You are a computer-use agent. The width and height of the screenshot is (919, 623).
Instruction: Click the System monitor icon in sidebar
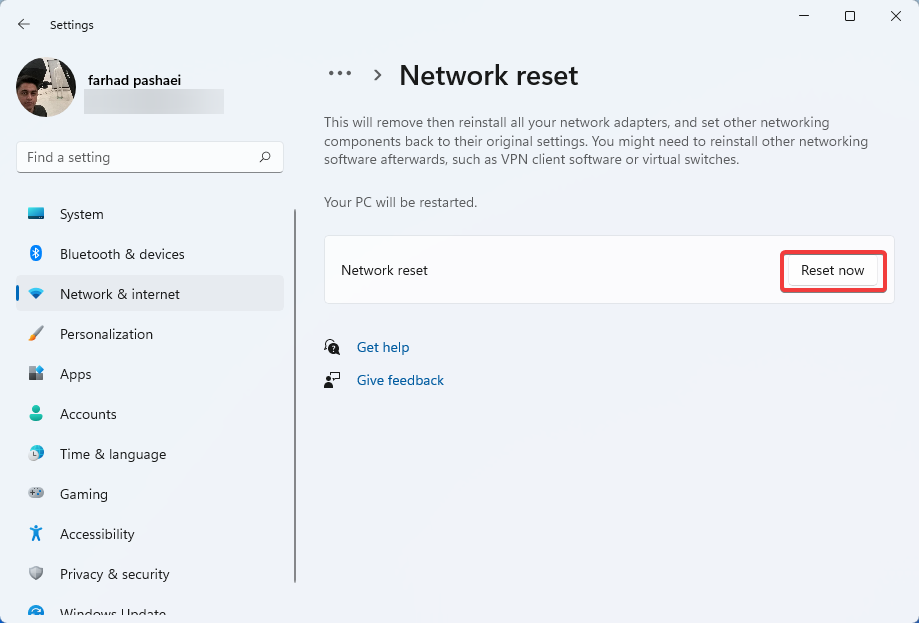tap(36, 214)
